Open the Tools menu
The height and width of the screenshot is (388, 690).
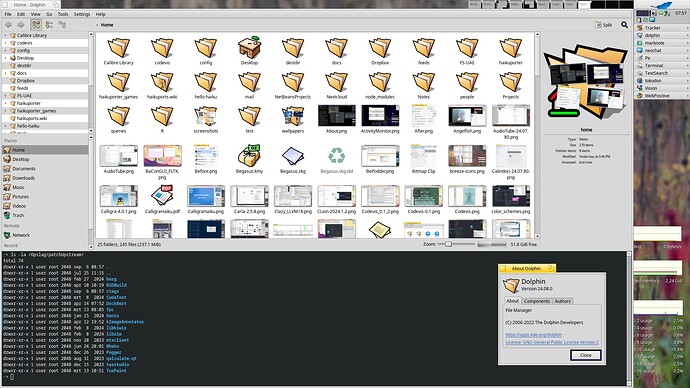[63, 14]
